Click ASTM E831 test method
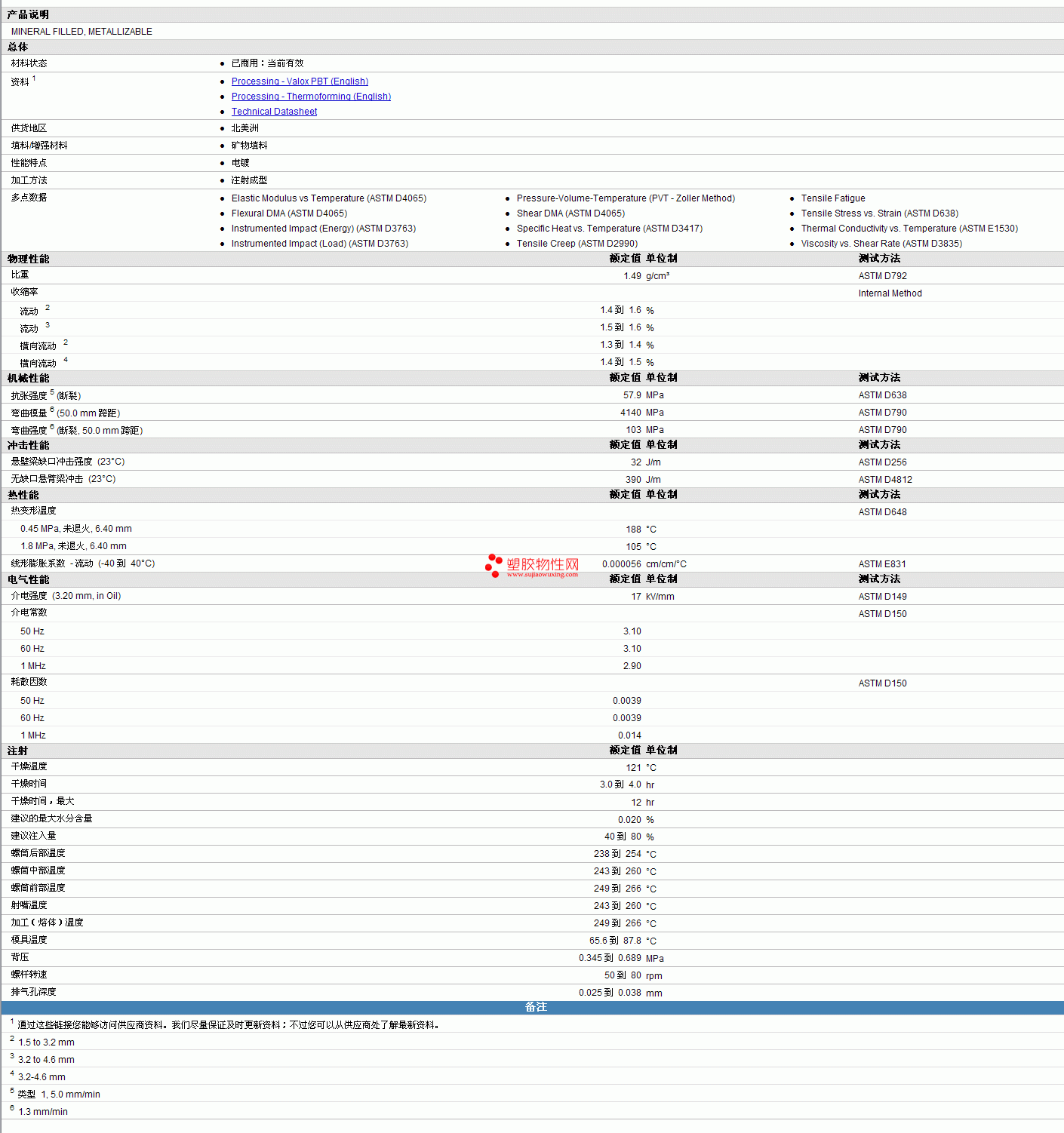Image resolution: width=1064 pixels, height=1133 pixels. [x=882, y=564]
